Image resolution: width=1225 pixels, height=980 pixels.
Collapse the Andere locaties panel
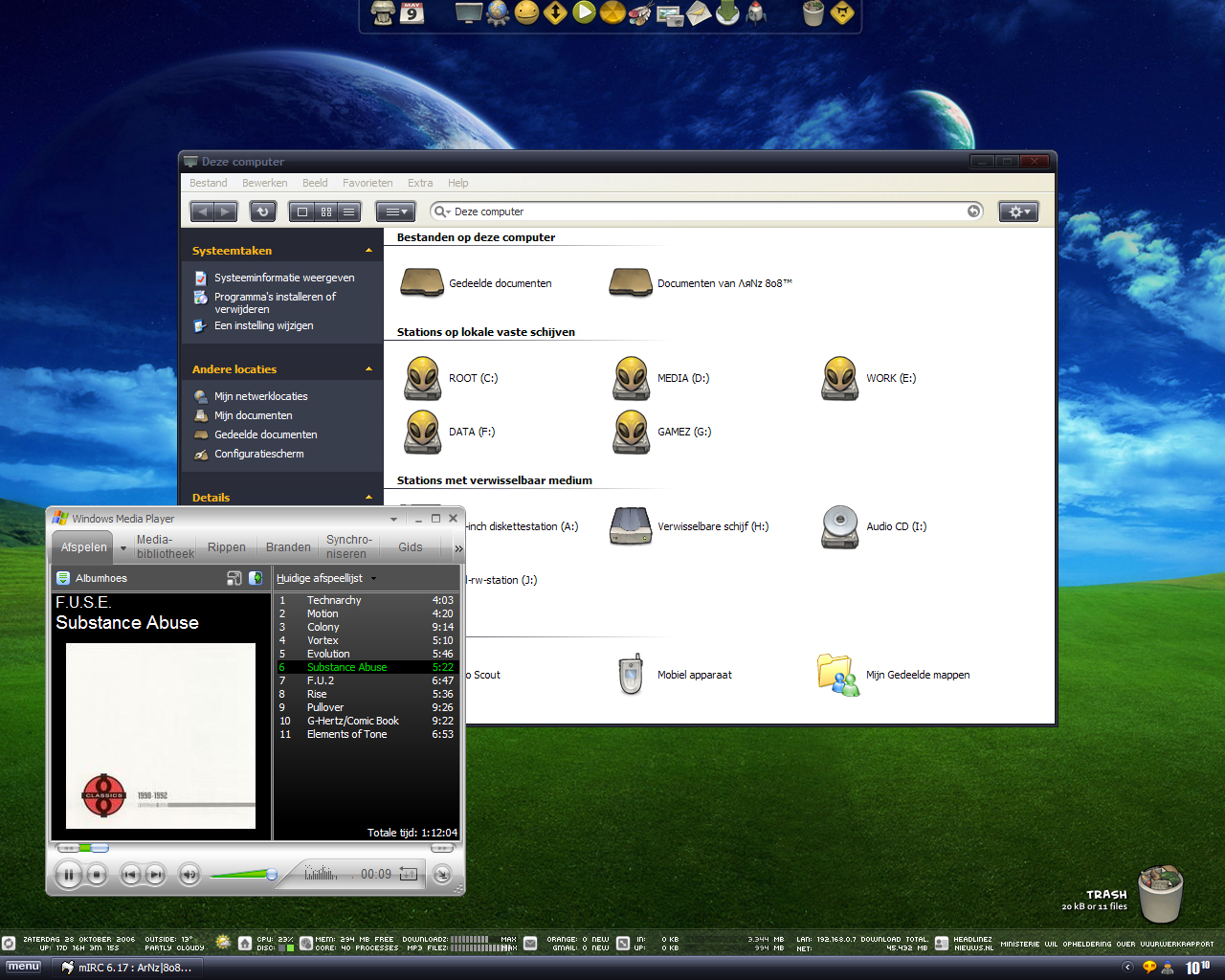click(x=369, y=369)
